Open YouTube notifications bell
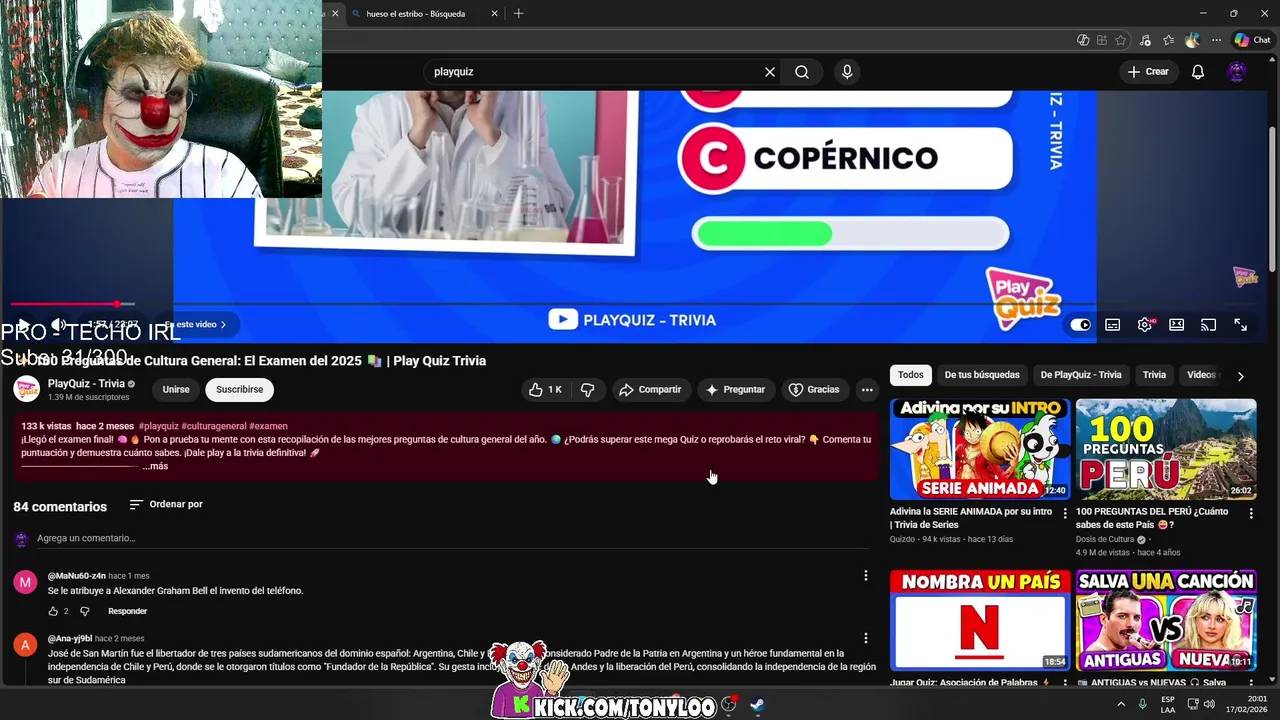 (1198, 72)
